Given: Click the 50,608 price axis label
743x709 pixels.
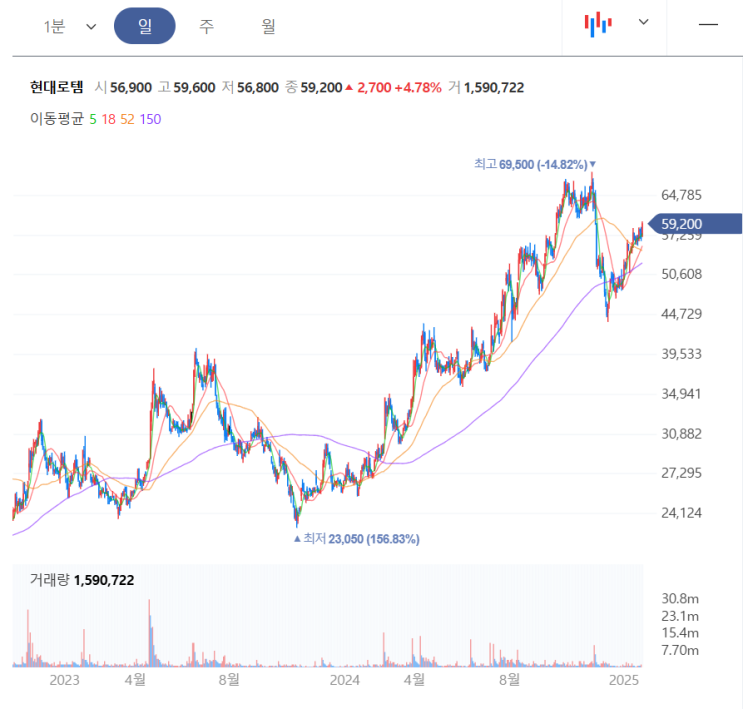Looking at the screenshot, I should coord(681,274).
